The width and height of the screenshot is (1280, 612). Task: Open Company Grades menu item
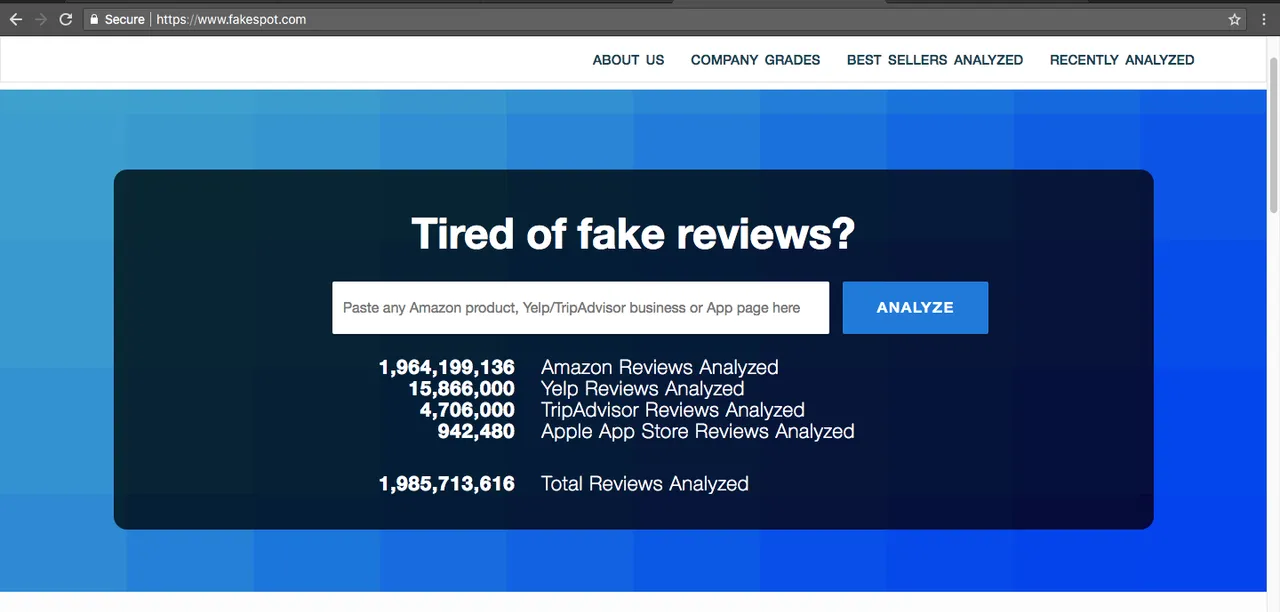click(x=755, y=60)
